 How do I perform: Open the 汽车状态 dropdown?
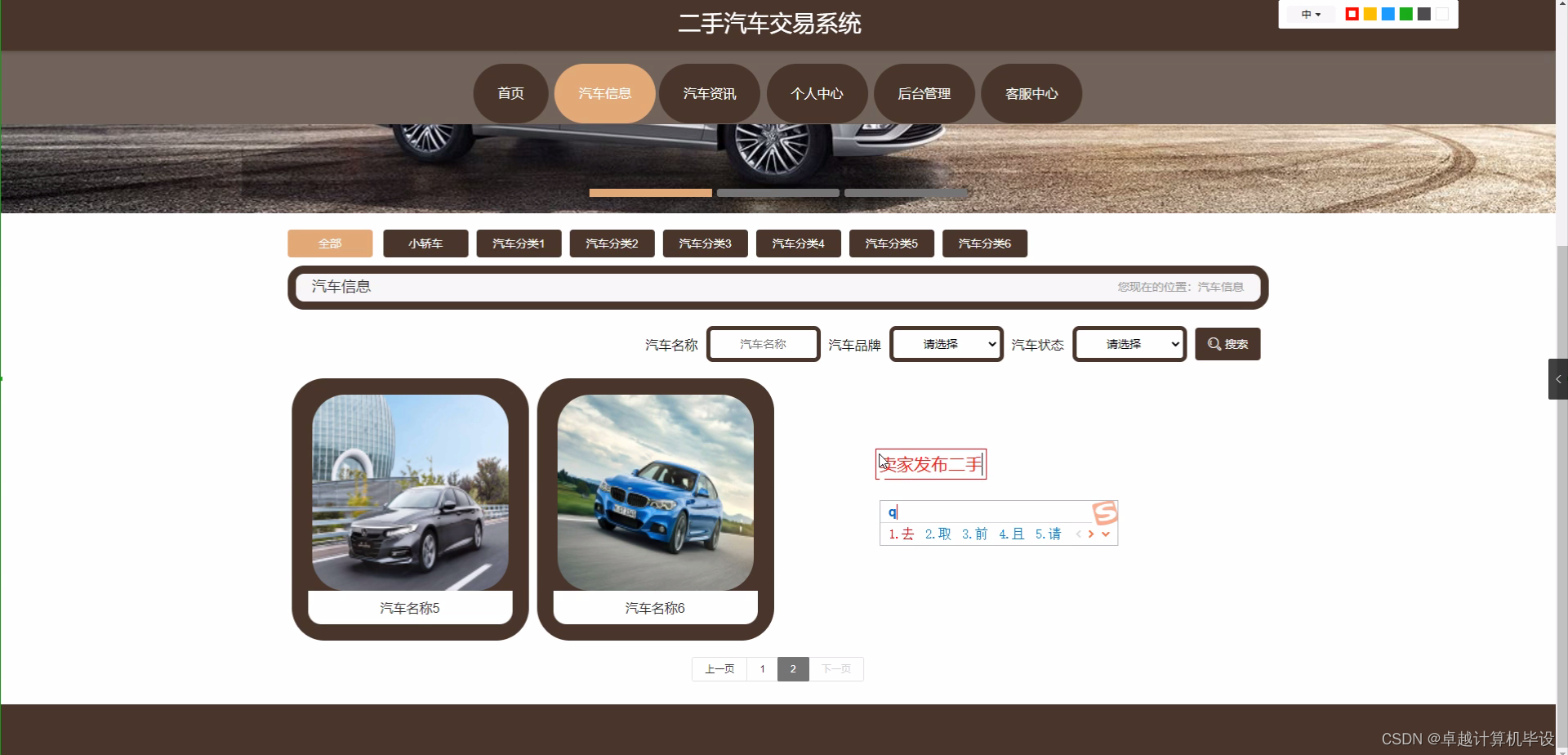coord(1129,344)
